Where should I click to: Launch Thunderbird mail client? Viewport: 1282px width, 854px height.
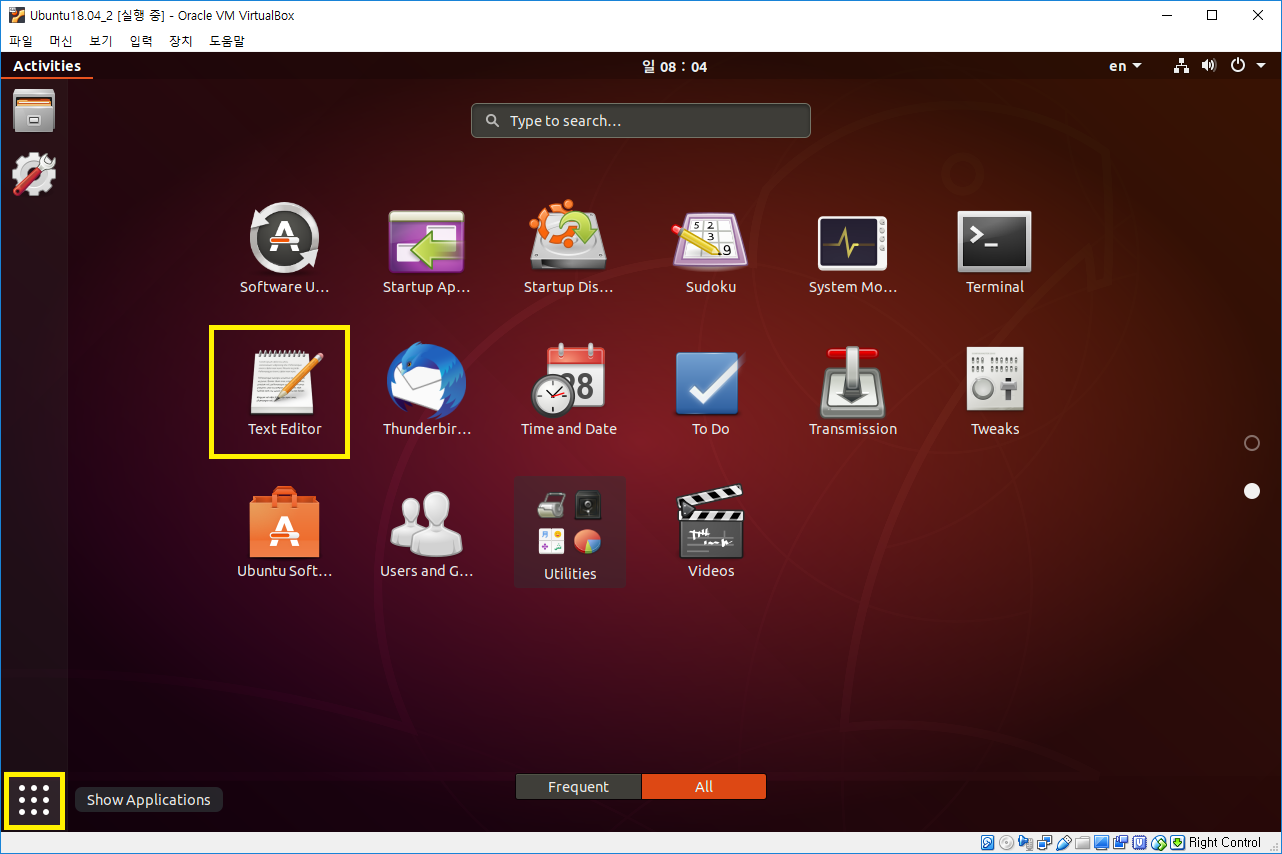[426, 391]
